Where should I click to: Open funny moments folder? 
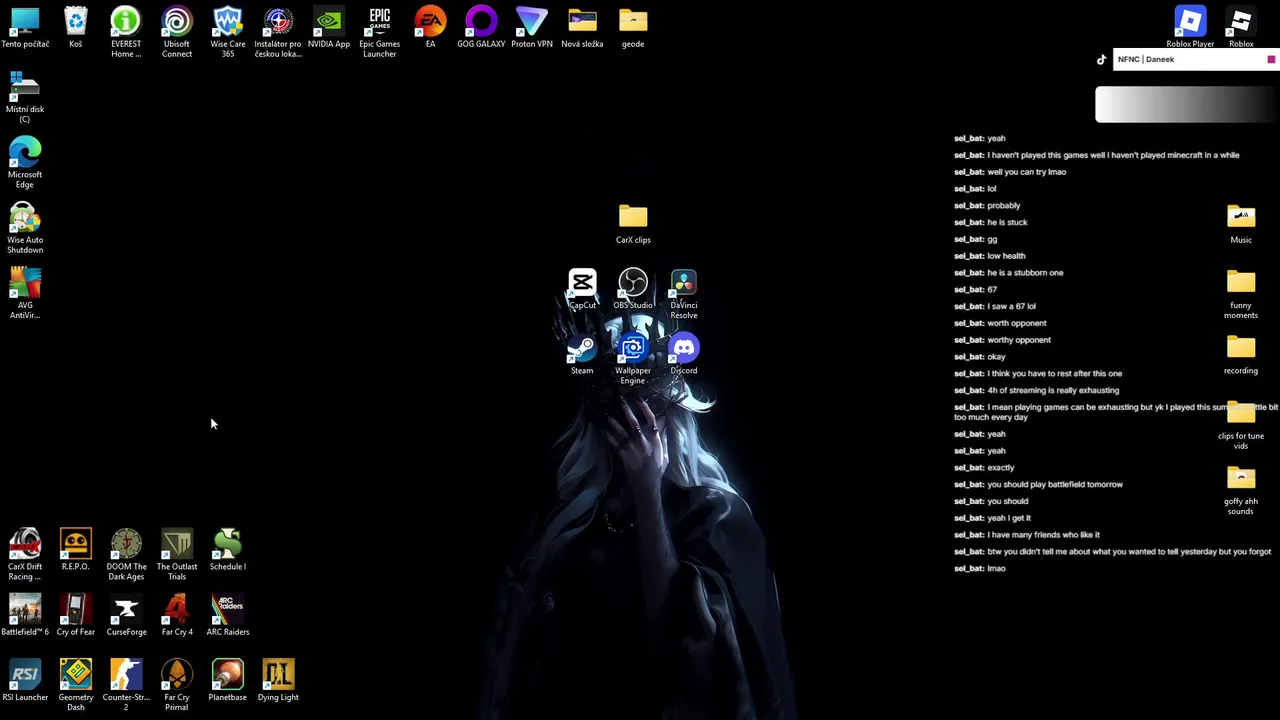1241,294
